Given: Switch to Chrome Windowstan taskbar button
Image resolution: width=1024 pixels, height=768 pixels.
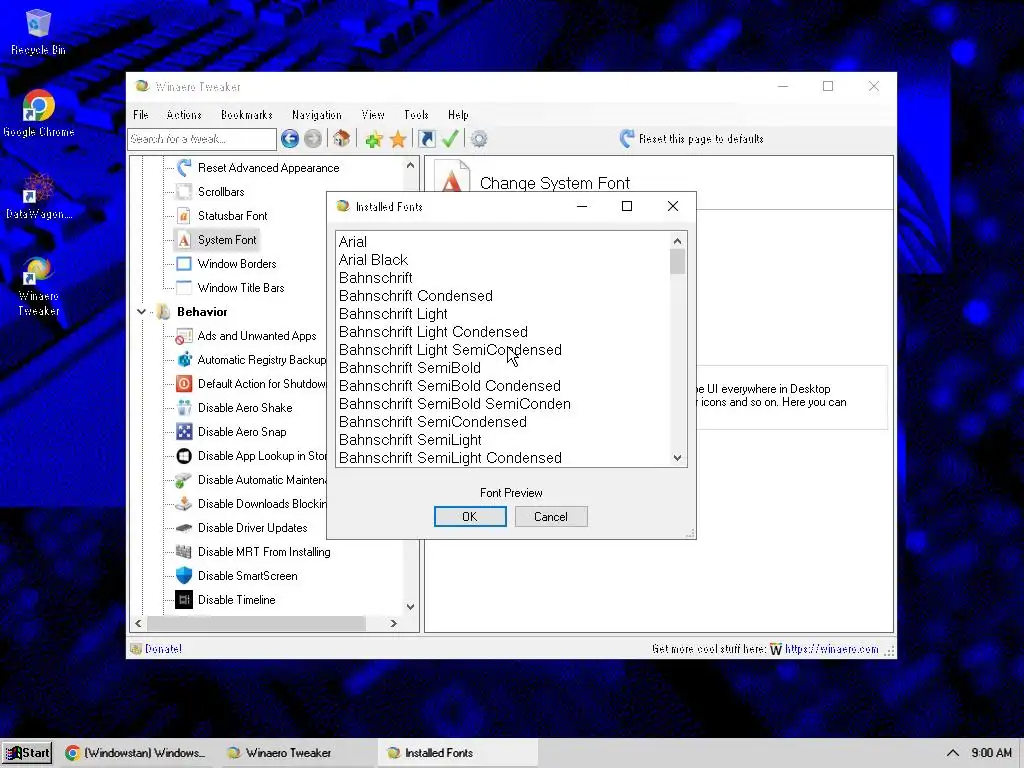Looking at the screenshot, I should point(135,753).
